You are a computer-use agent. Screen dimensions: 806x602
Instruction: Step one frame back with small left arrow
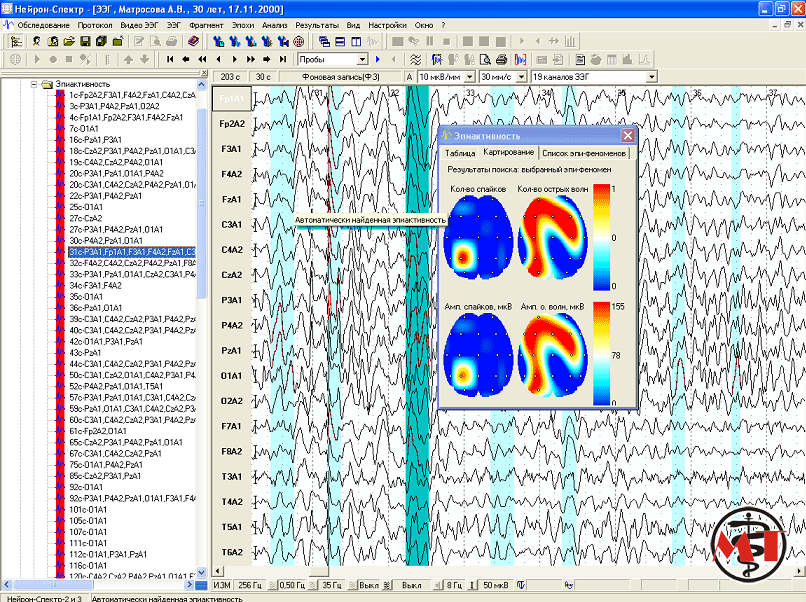(218, 60)
